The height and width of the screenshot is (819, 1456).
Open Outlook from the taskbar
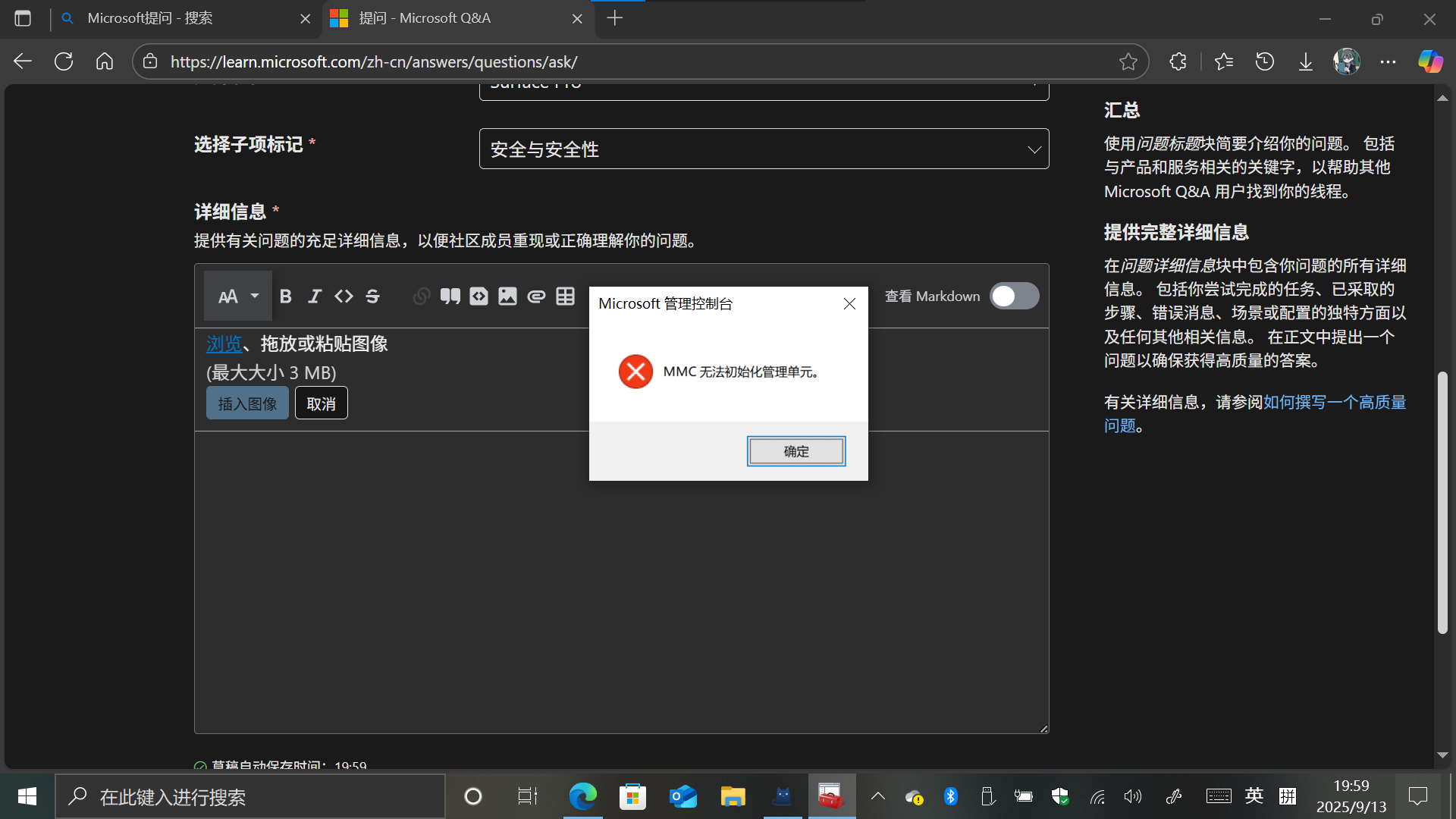coord(682,796)
